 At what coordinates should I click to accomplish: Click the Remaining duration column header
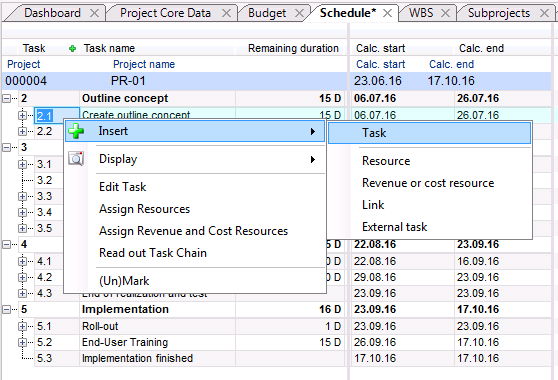point(293,48)
